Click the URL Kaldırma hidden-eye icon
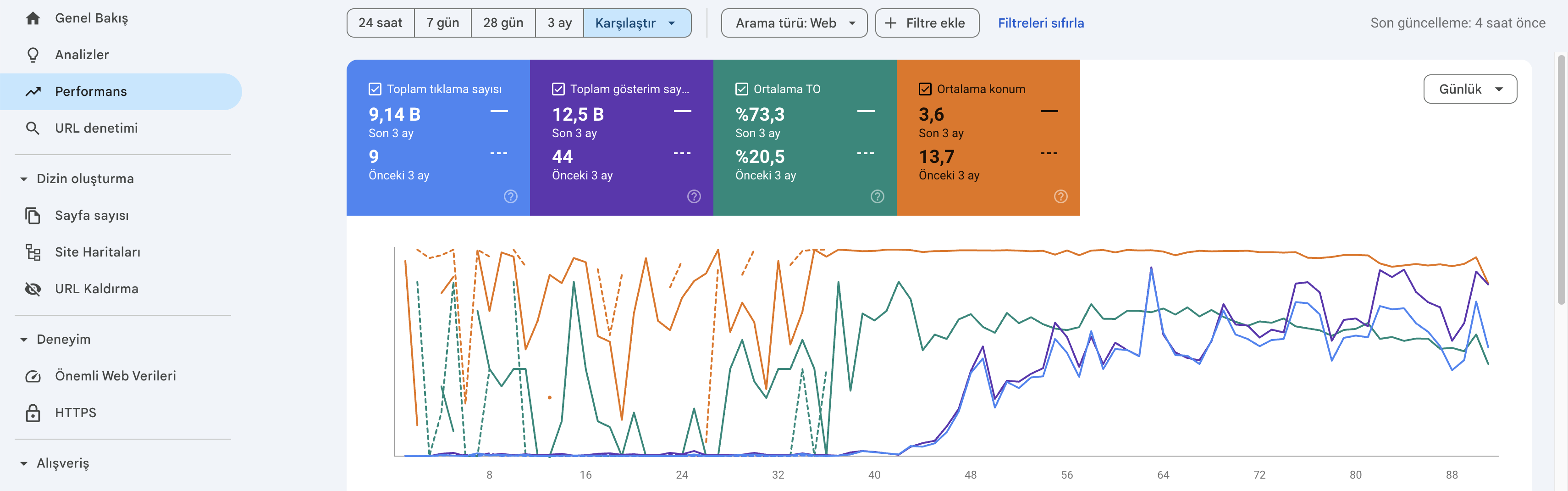This screenshot has width=1568, height=491. click(x=33, y=289)
